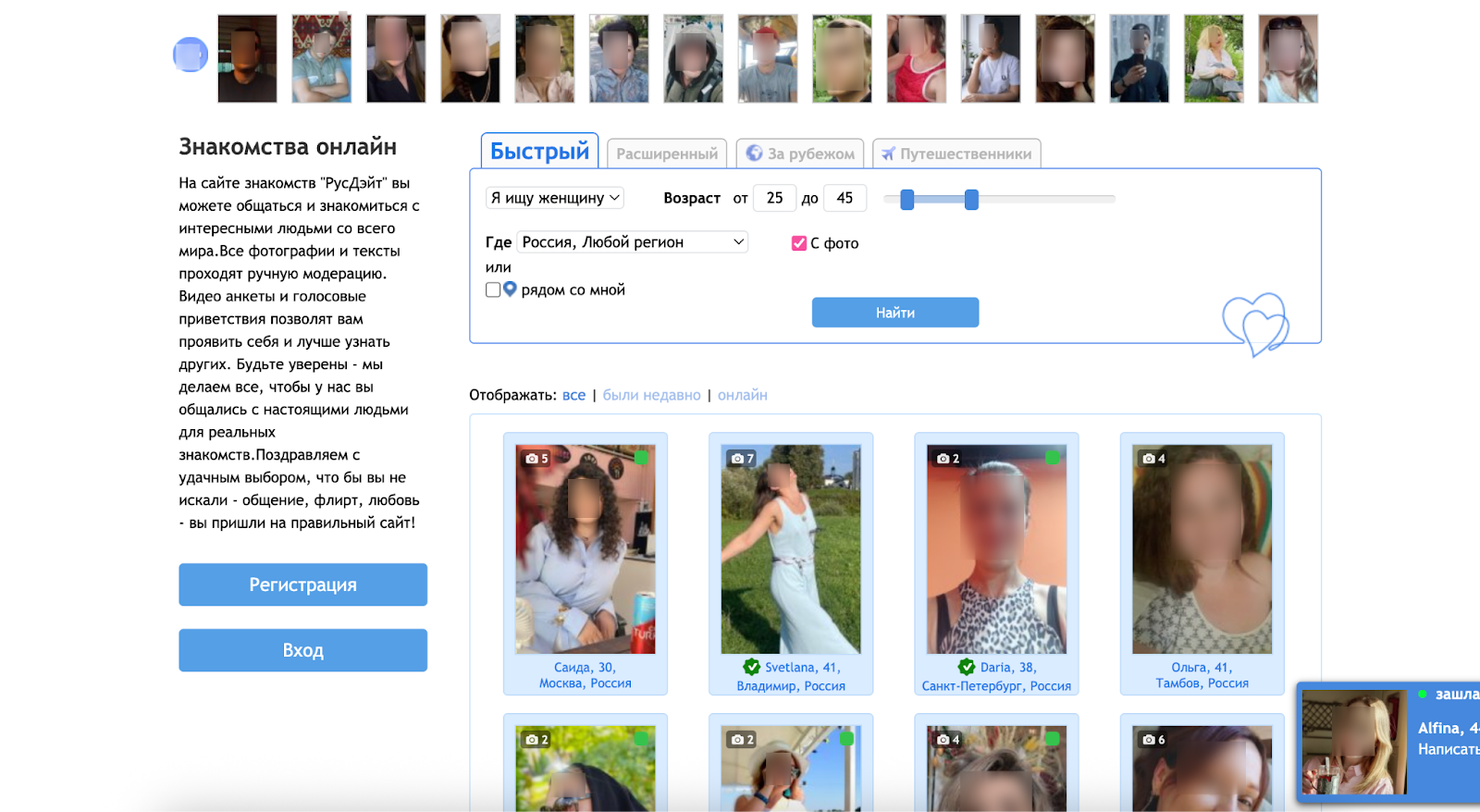Click the Вход login button
1480x812 pixels.
point(303,650)
